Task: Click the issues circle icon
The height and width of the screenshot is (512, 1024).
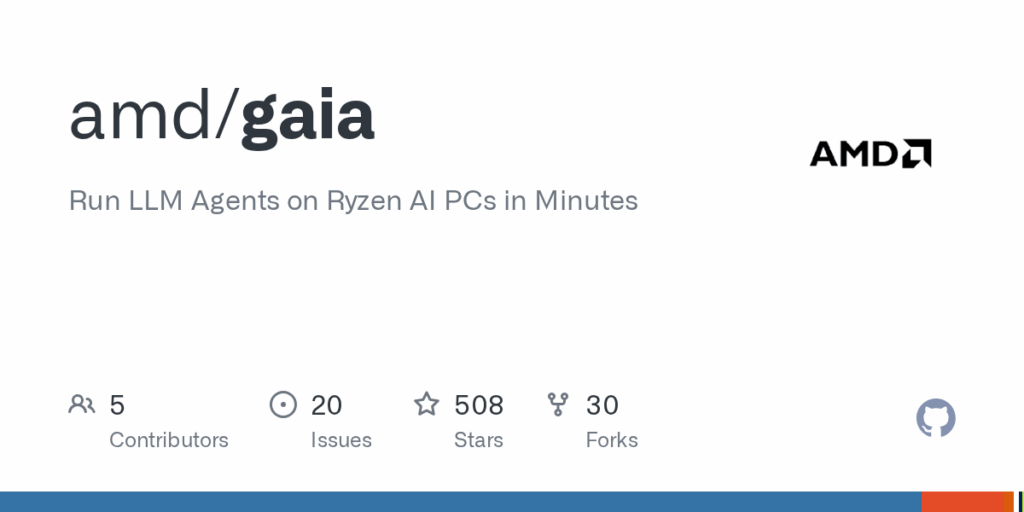Action: (x=283, y=404)
